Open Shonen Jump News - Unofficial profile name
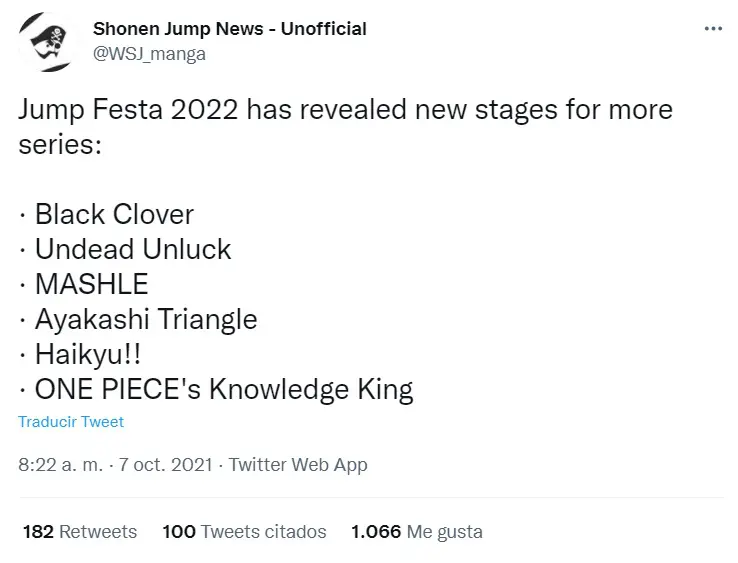Viewport: 738px width, 563px height. tap(230, 29)
